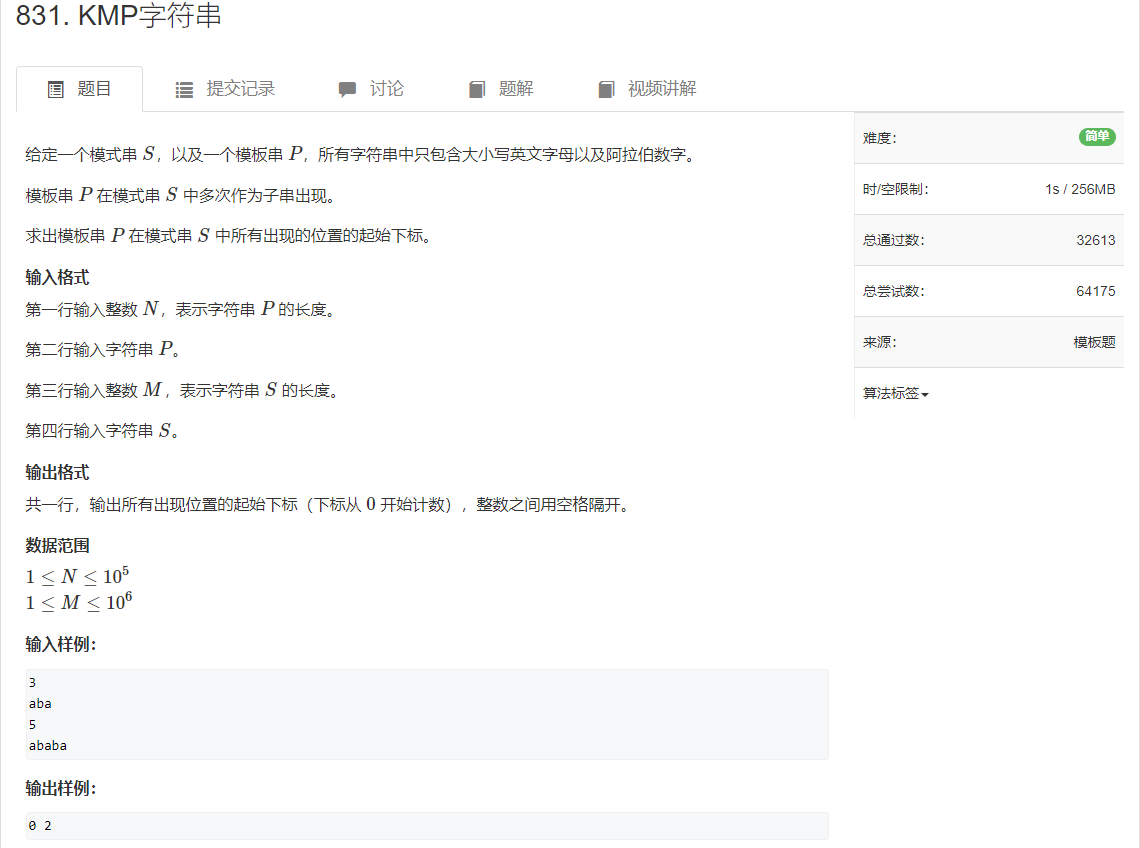
Task: Click the 输出样例 heading
Action: [x=60, y=788]
